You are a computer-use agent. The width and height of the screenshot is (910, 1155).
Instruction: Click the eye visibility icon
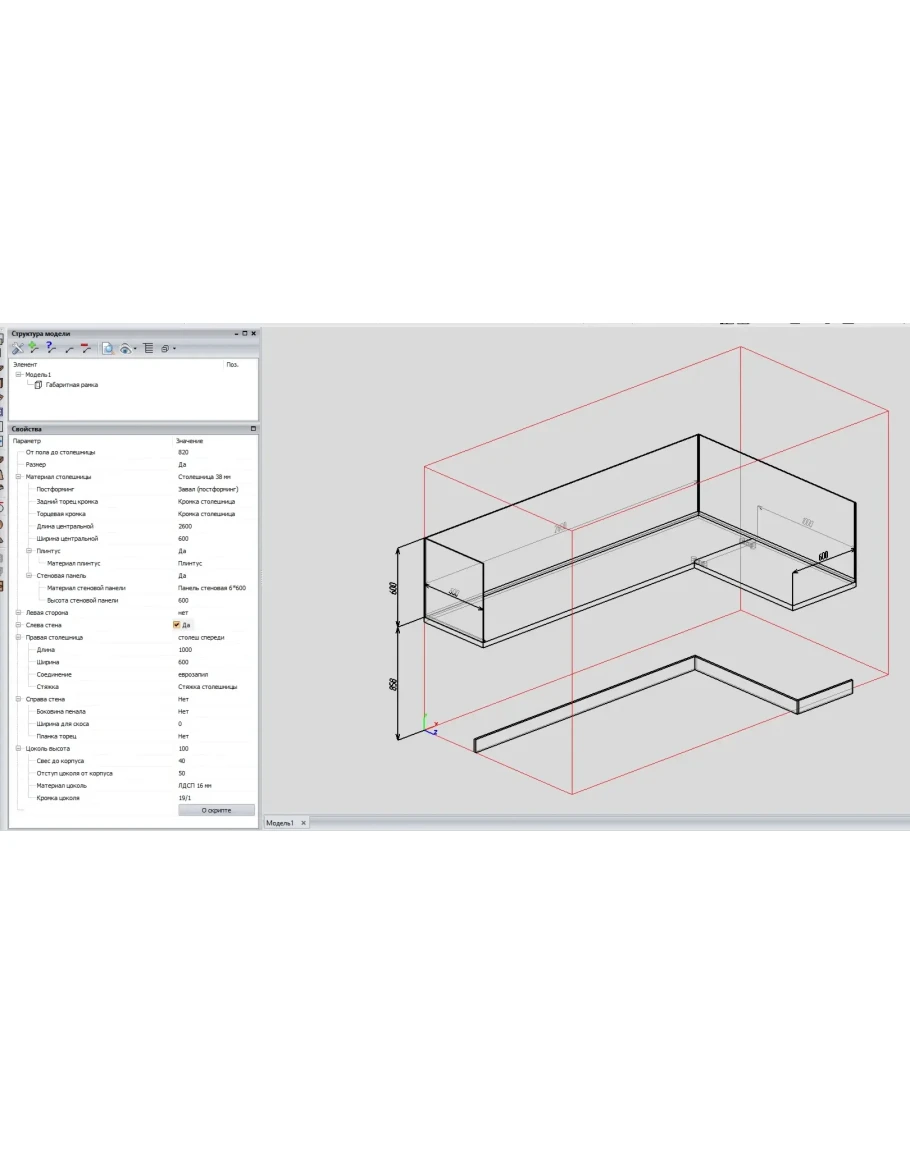point(125,349)
